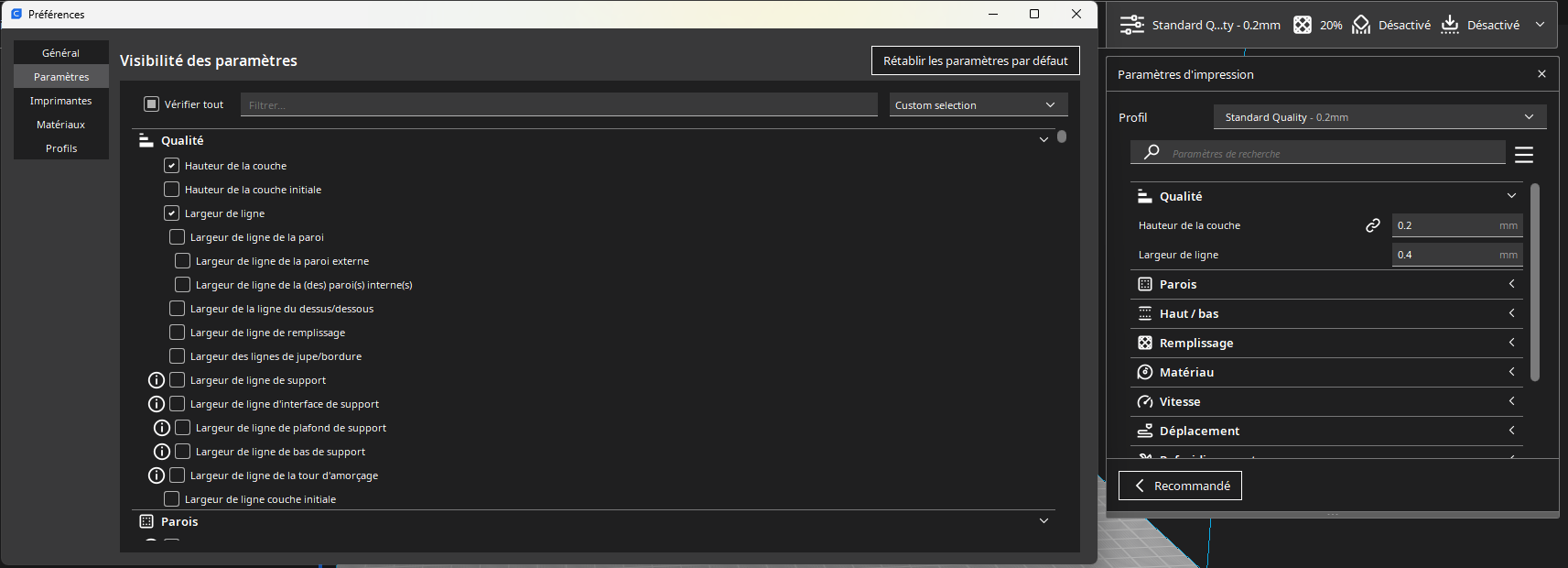Select the Paramètres preferences page
Viewport: 1568px width, 568px height.
(61, 76)
